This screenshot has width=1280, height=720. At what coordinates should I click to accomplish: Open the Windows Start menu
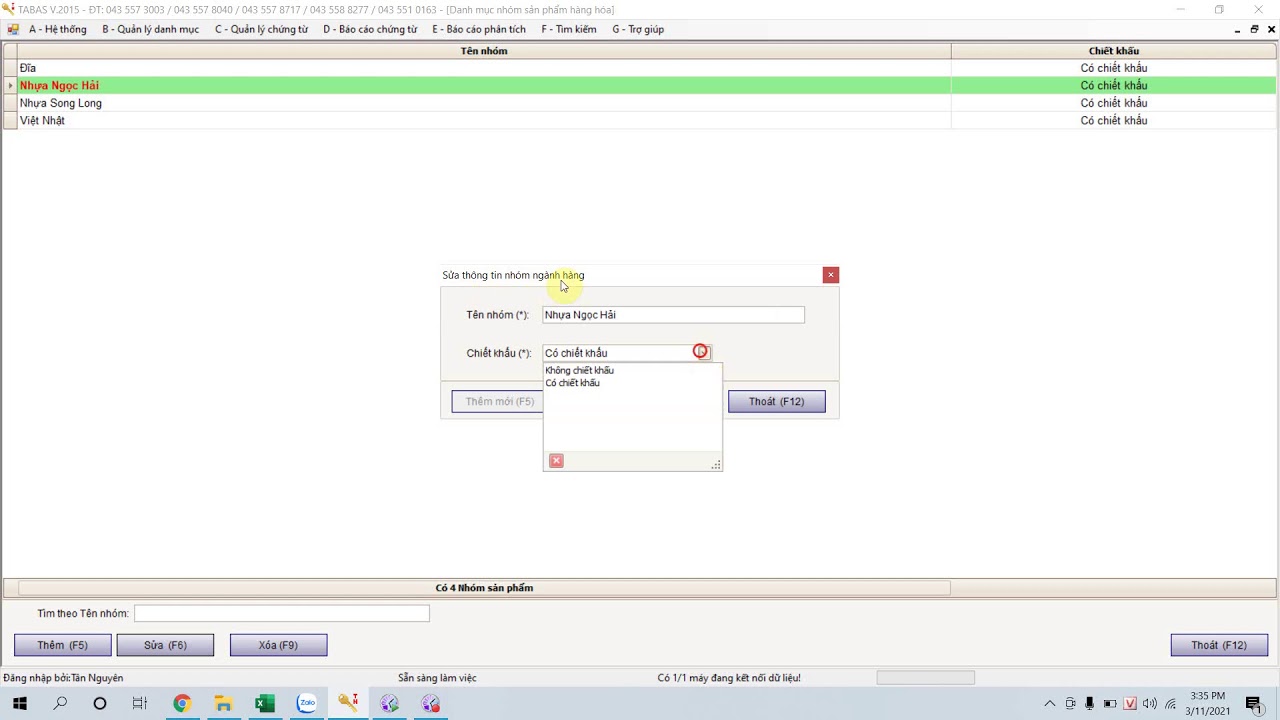20,704
